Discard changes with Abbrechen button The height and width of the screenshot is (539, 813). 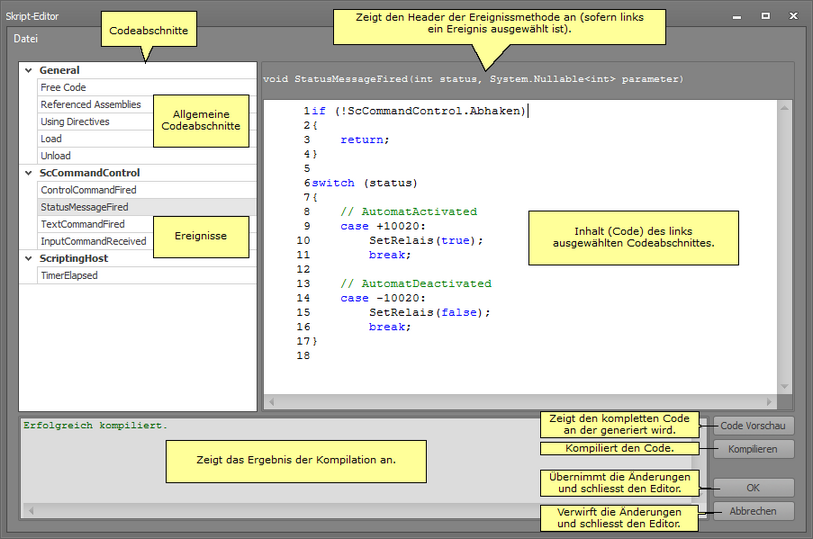coord(753,512)
